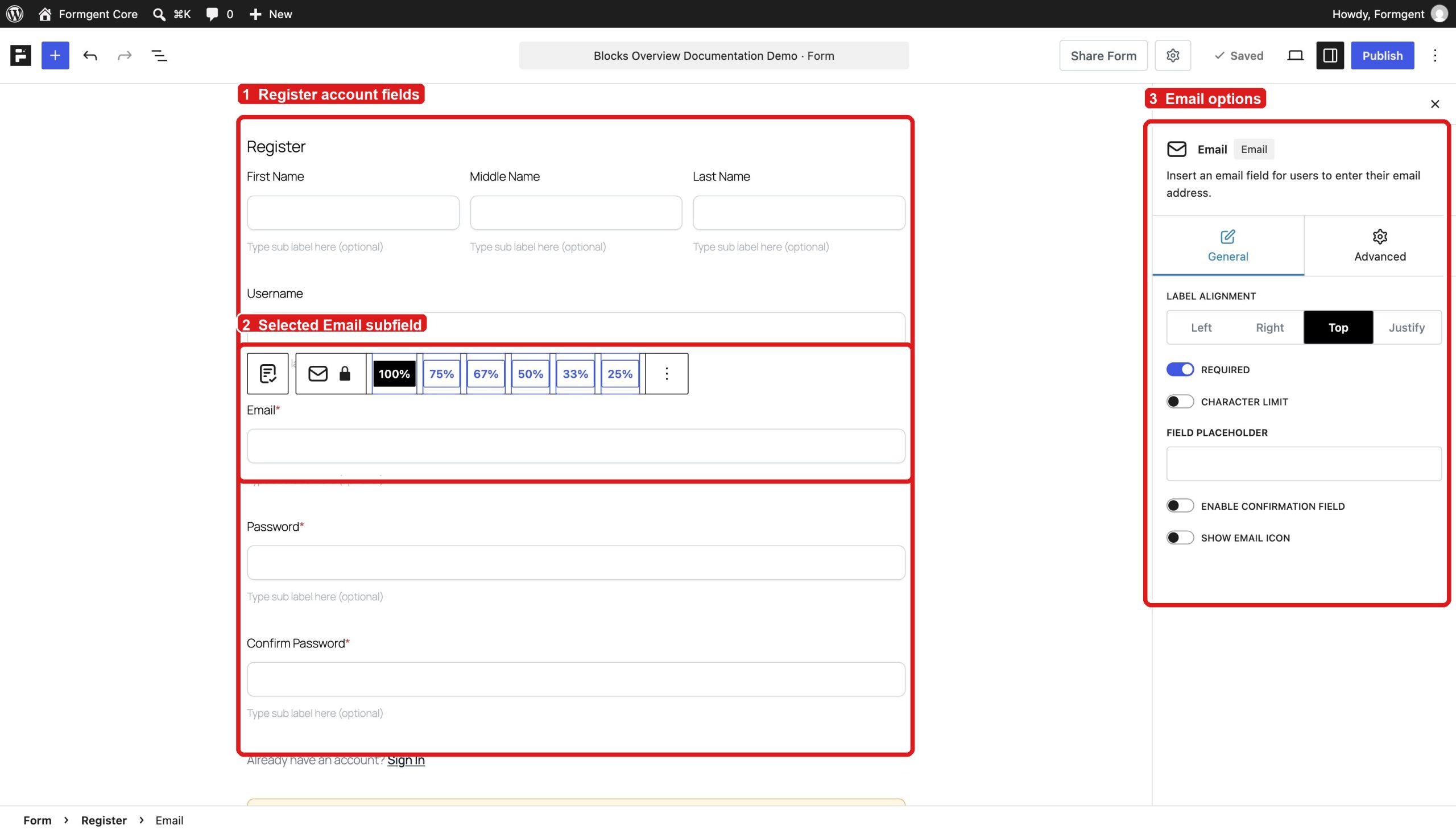Open the New content menu
Screen dimensions: 1456x834
pos(271,14)
